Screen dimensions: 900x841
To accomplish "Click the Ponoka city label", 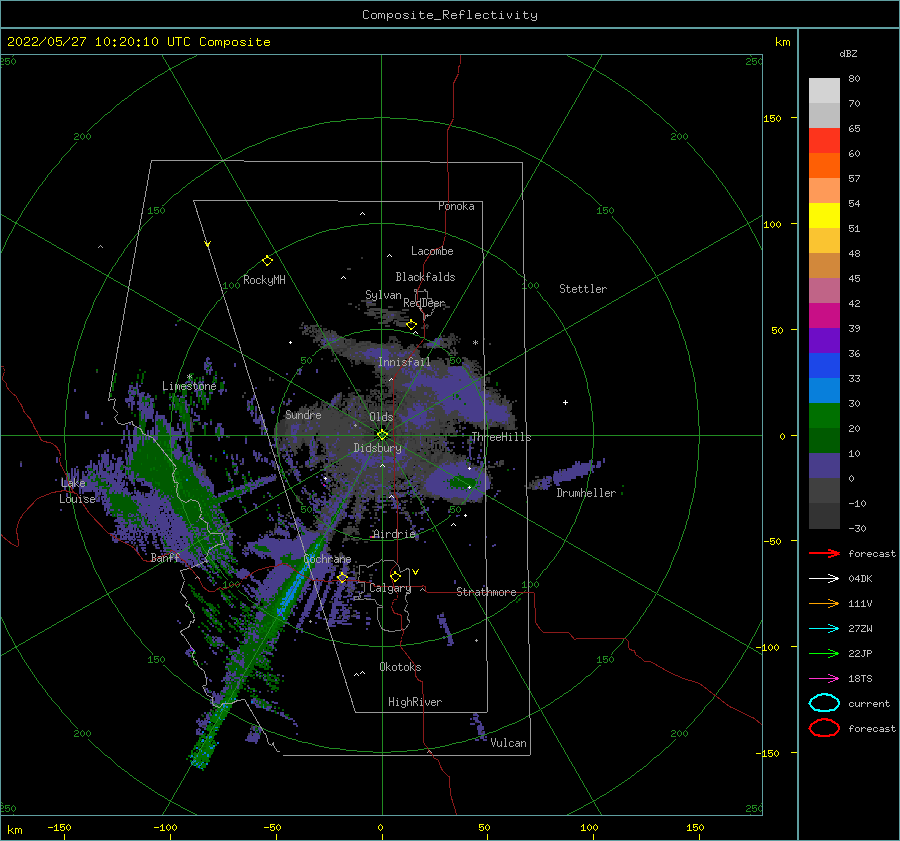I will coord(456,206).
